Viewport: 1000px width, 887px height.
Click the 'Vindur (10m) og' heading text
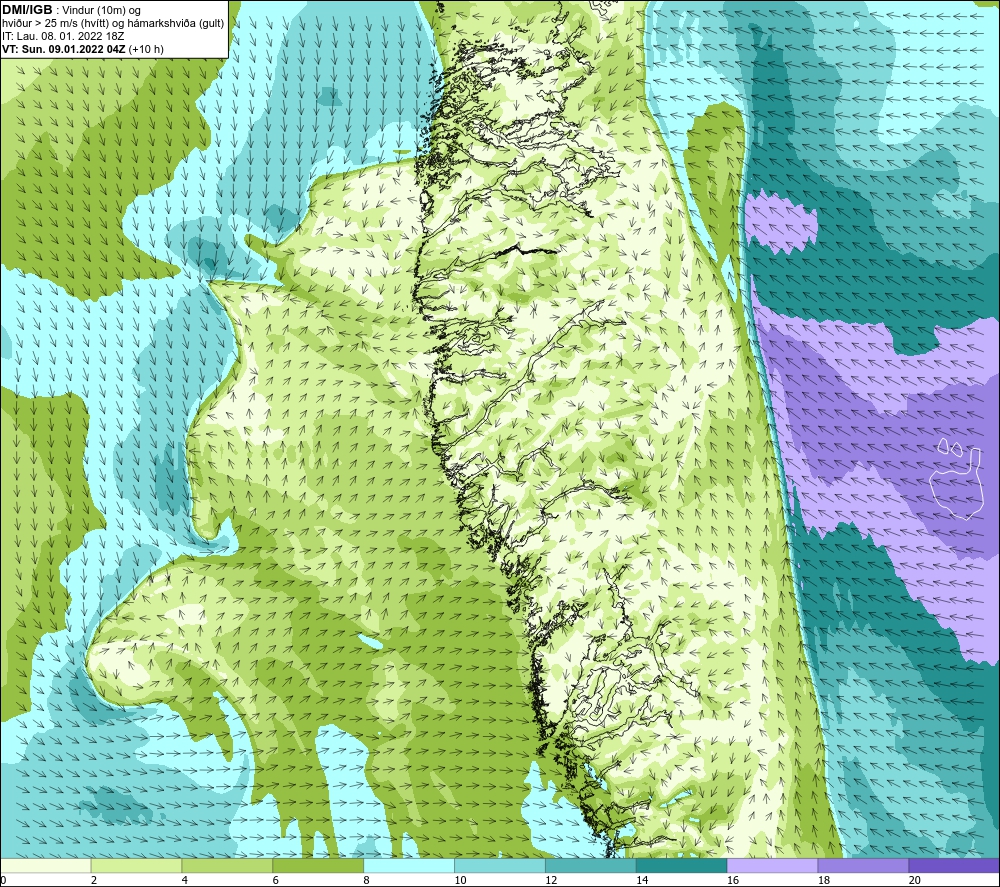[101, 11]
